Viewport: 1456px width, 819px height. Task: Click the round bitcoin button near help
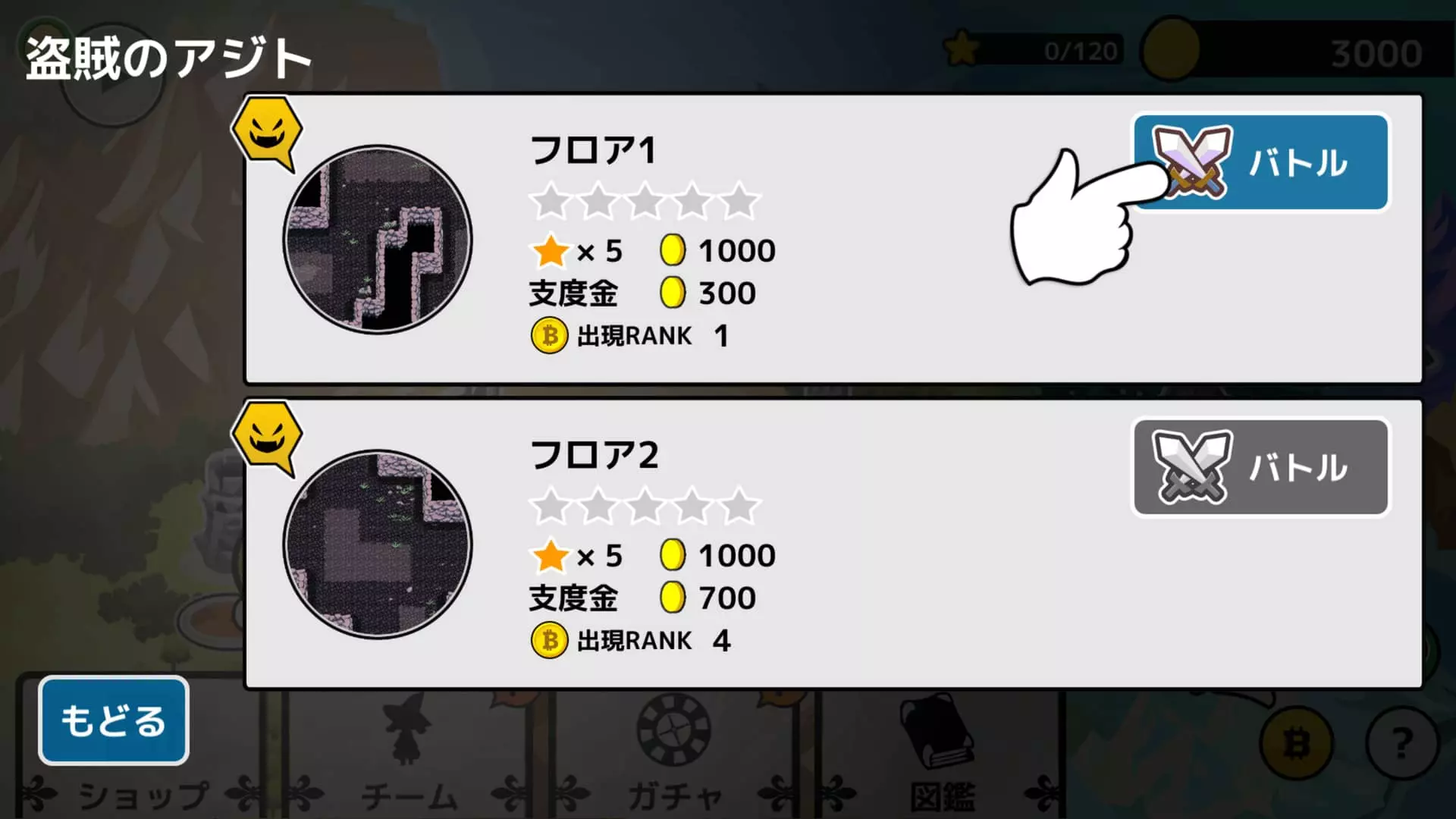click(x=1297, y=743)
